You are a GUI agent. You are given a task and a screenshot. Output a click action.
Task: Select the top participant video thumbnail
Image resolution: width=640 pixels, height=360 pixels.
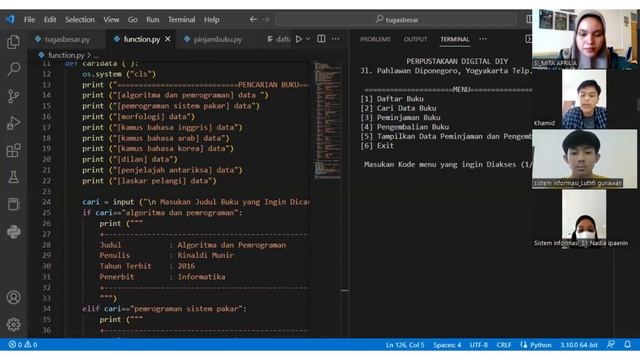pyautogui.click(x=584, y=39)
